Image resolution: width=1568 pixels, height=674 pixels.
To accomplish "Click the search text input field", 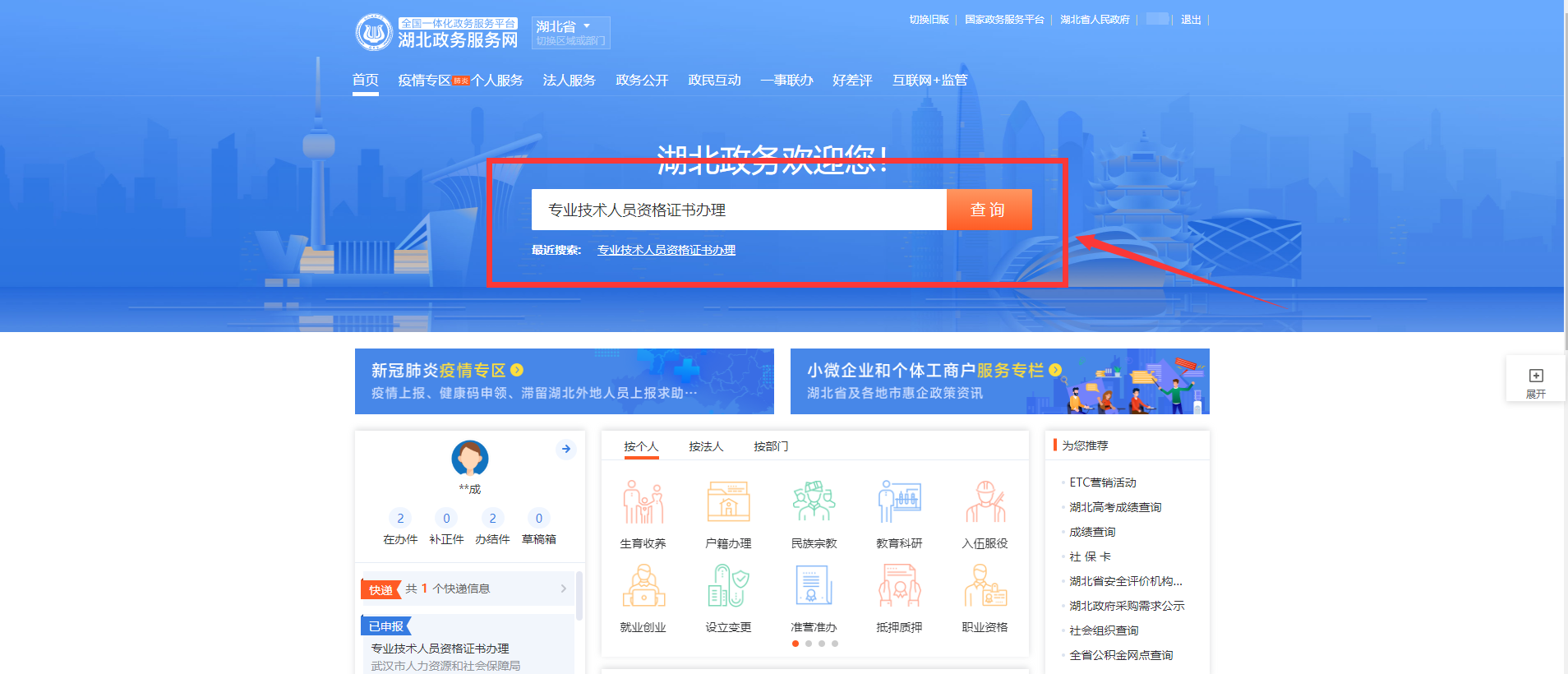I will [738, 210].
